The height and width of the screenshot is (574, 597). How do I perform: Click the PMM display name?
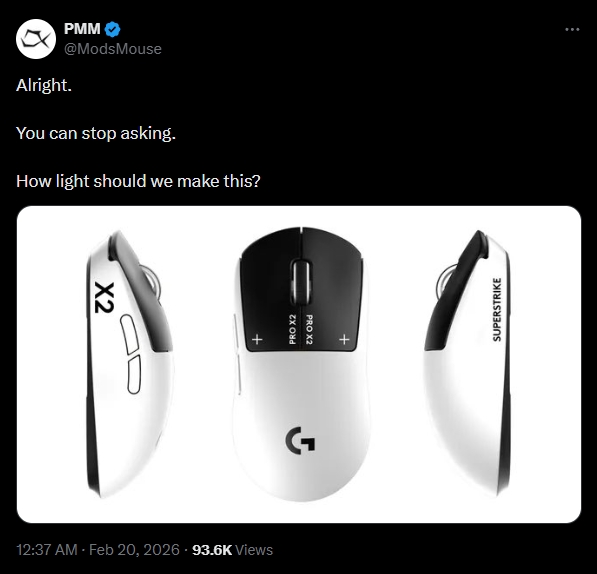(x=82, y=29)
